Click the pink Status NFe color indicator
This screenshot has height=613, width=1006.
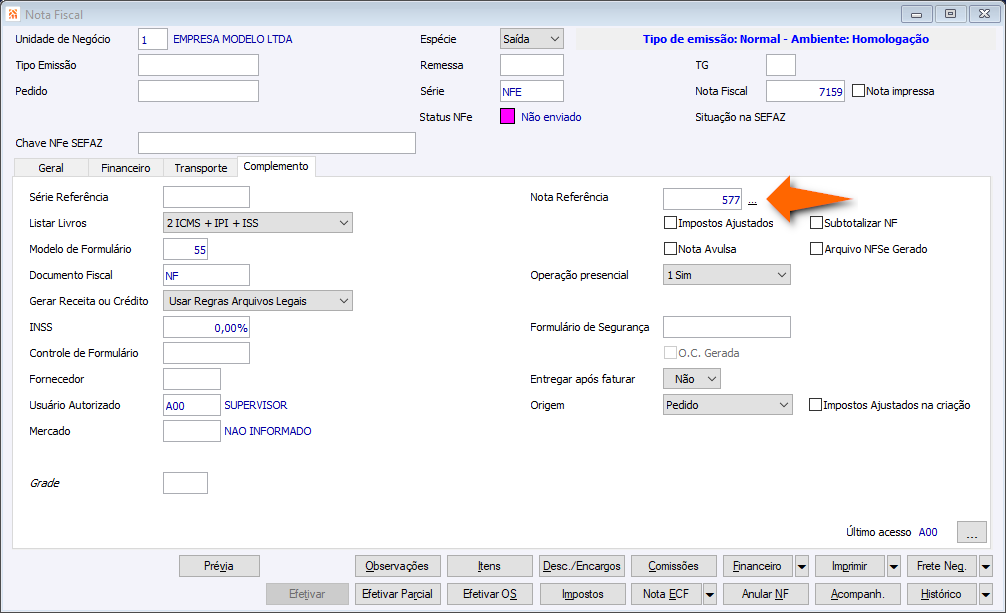coord(507,117)
